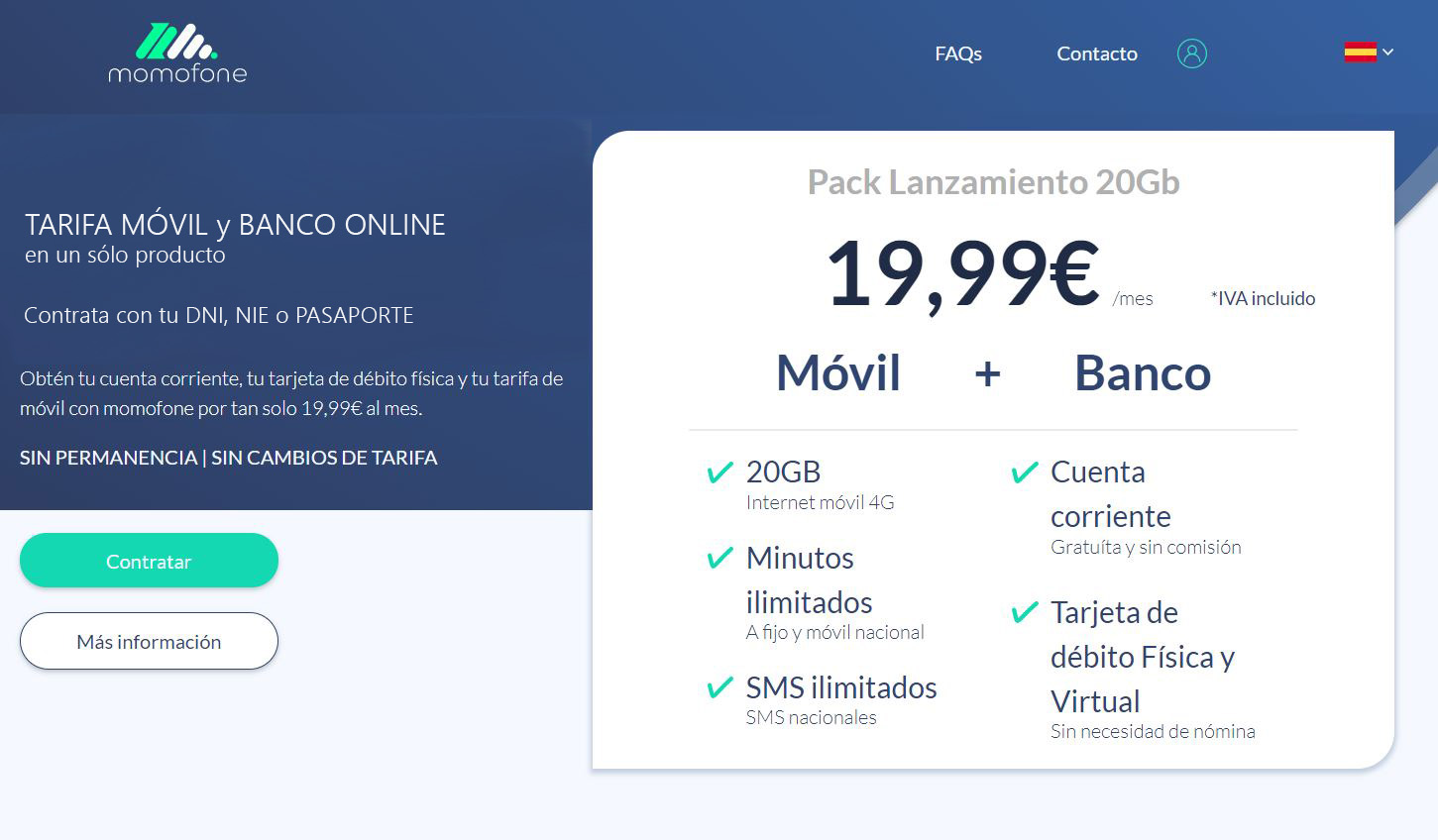Viewport: 1438px width, 840px height.
Task: Select the Banco heading
Action: (1143, 372)
